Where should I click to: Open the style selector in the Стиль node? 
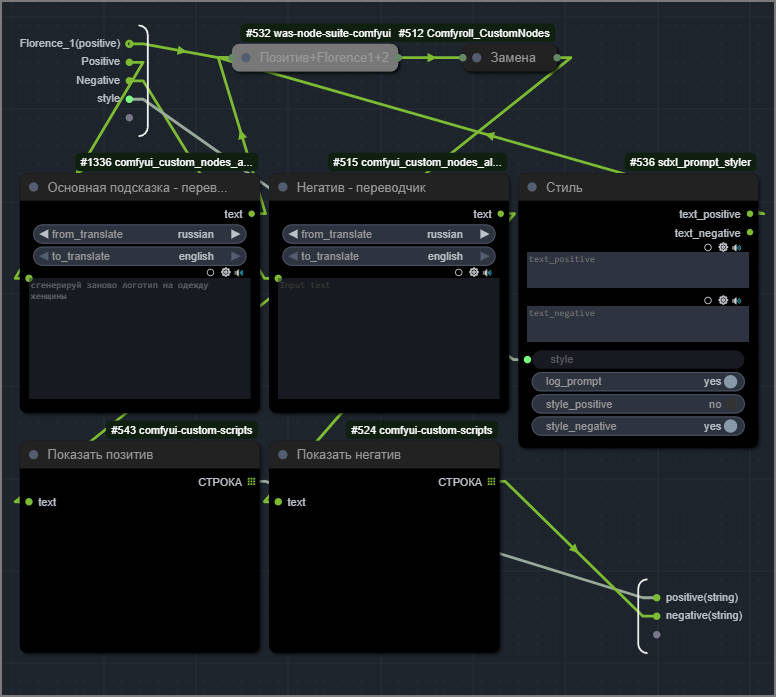638,359
